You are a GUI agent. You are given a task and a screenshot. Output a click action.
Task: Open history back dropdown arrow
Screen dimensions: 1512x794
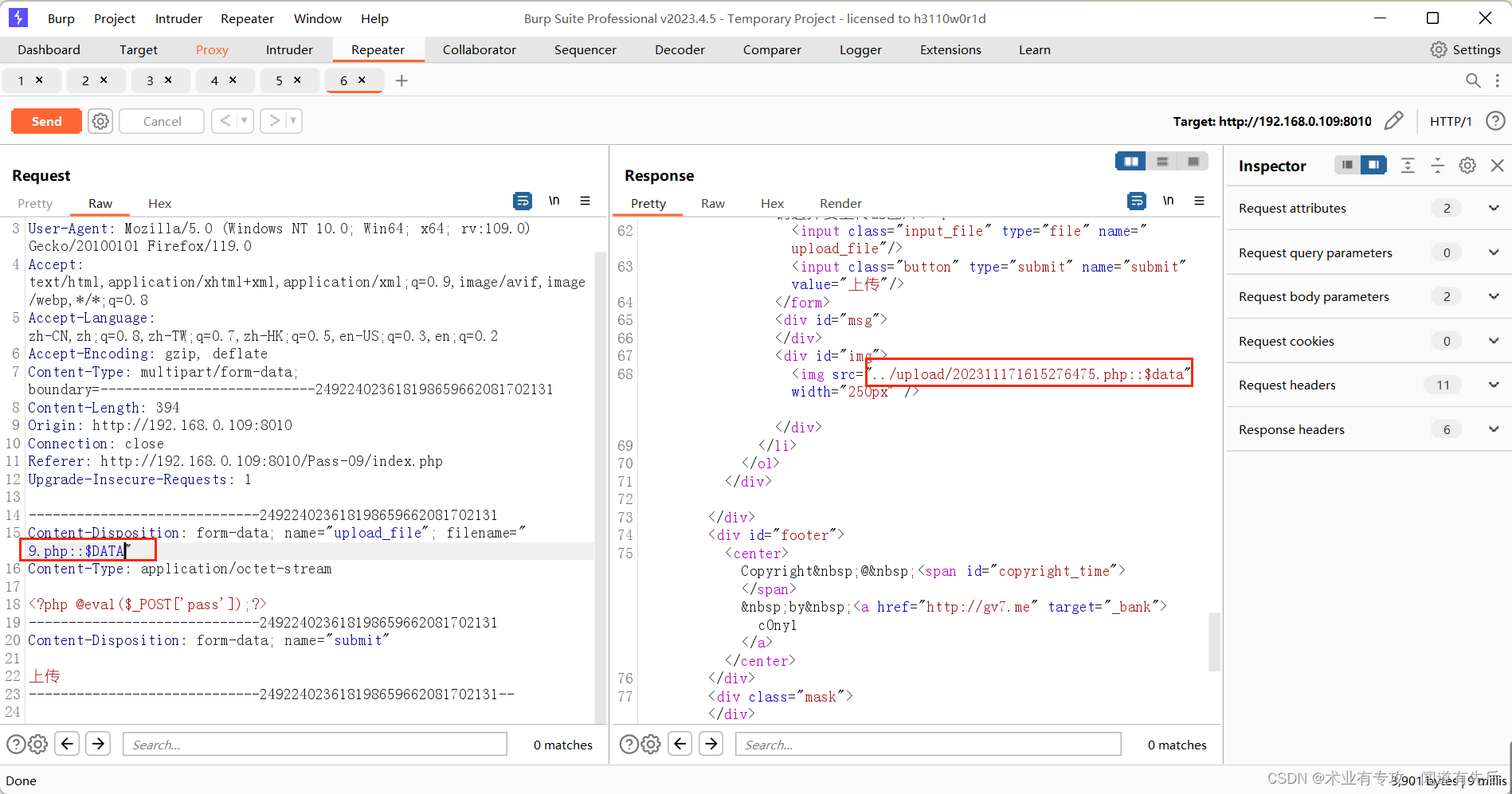point(245,121)
